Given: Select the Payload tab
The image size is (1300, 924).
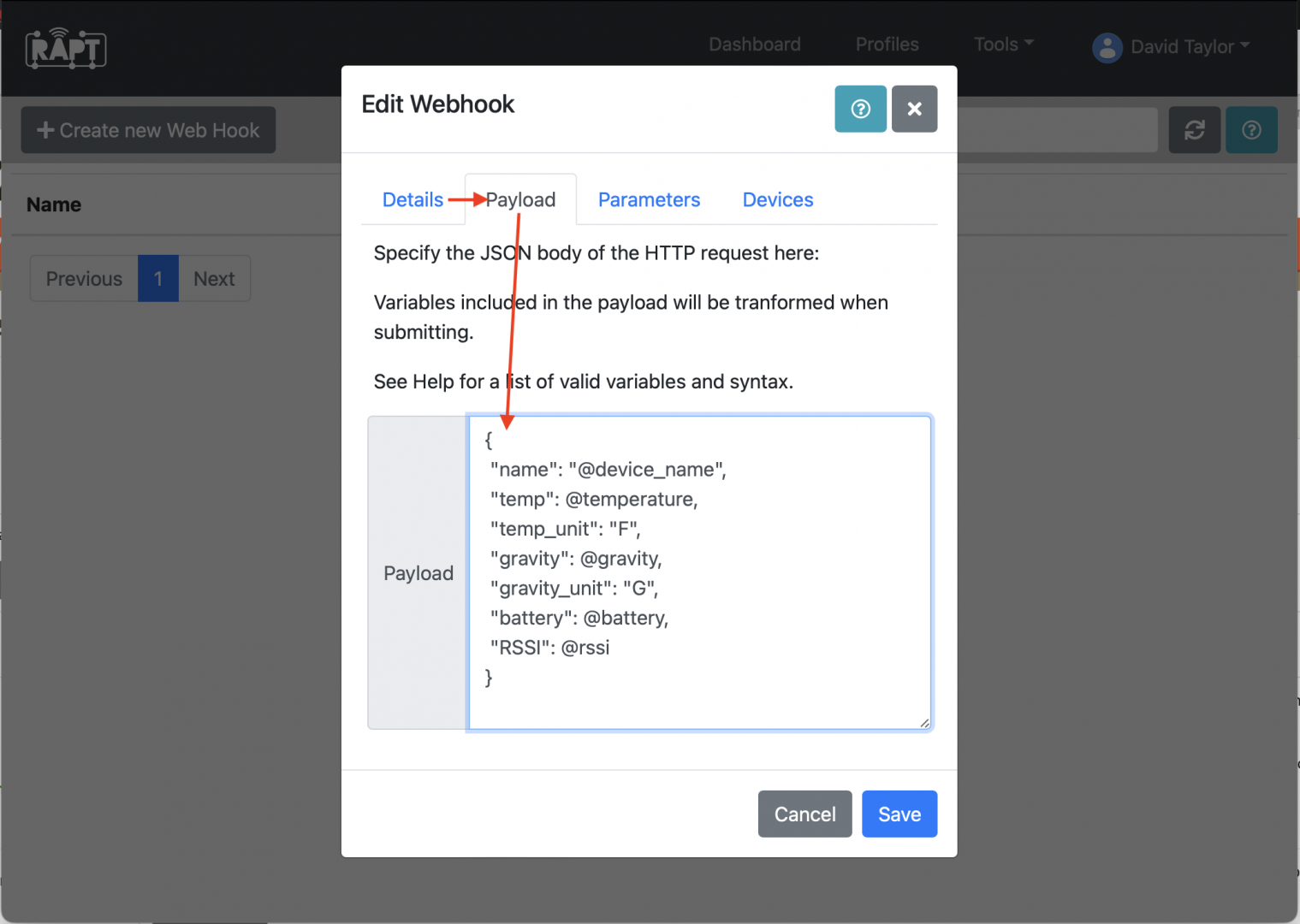Looking at the screenshot, I should point(521,200).
